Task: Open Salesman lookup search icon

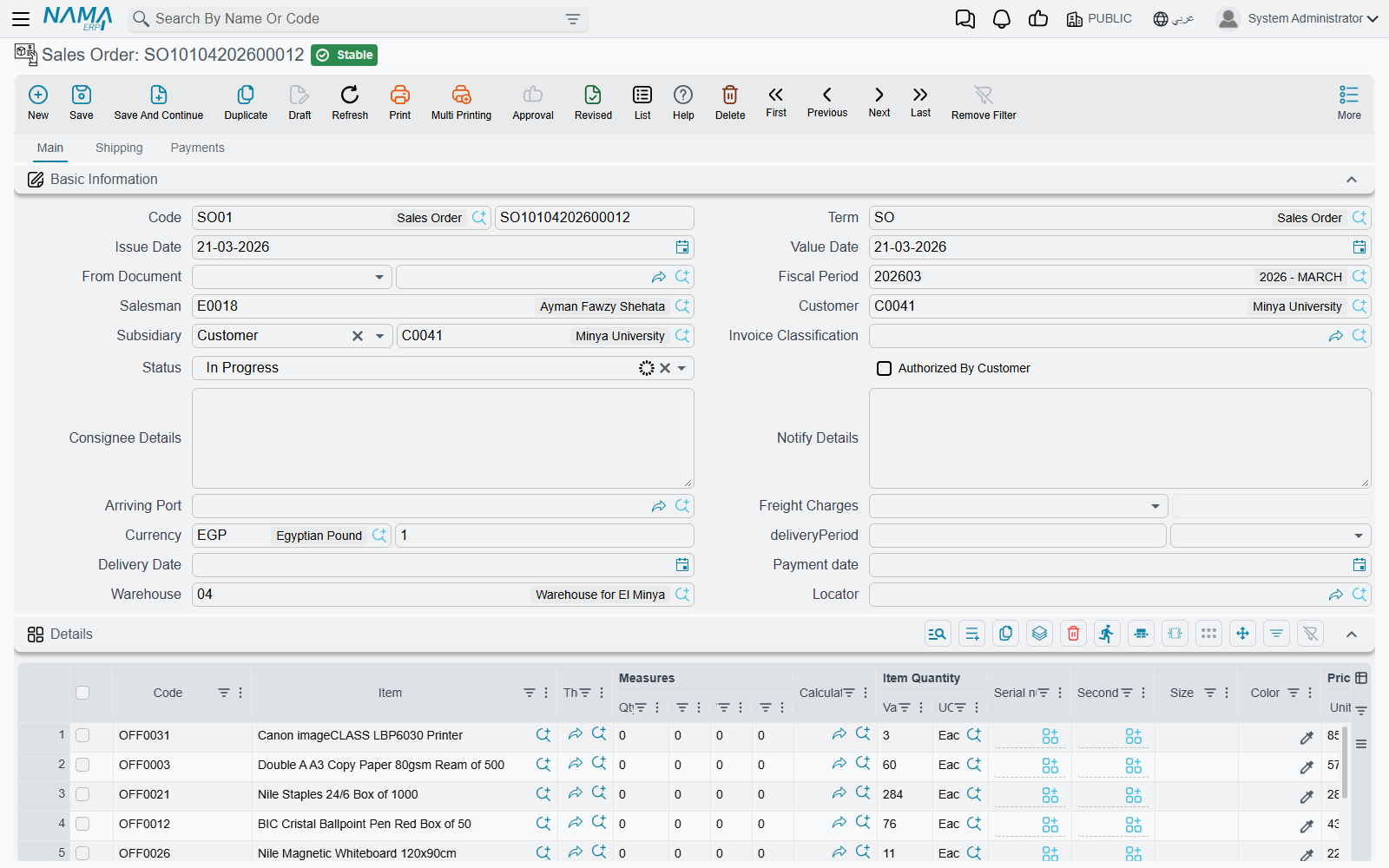Action: [x=682, y=306]
